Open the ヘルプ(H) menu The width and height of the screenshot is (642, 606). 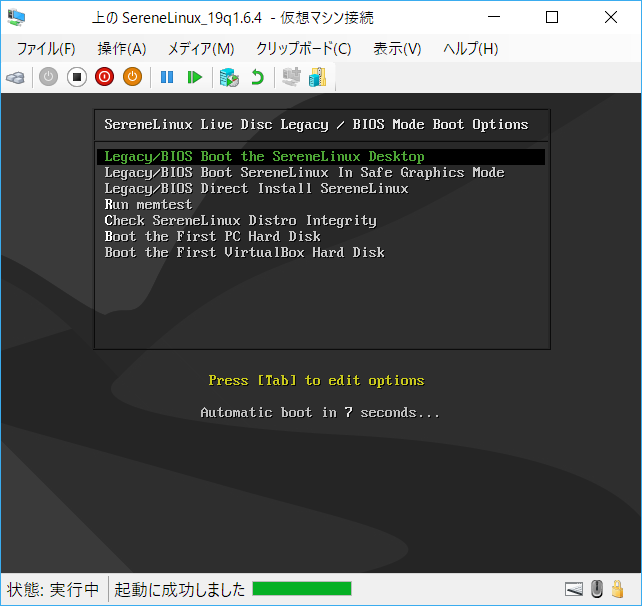[x=471, y=49]
